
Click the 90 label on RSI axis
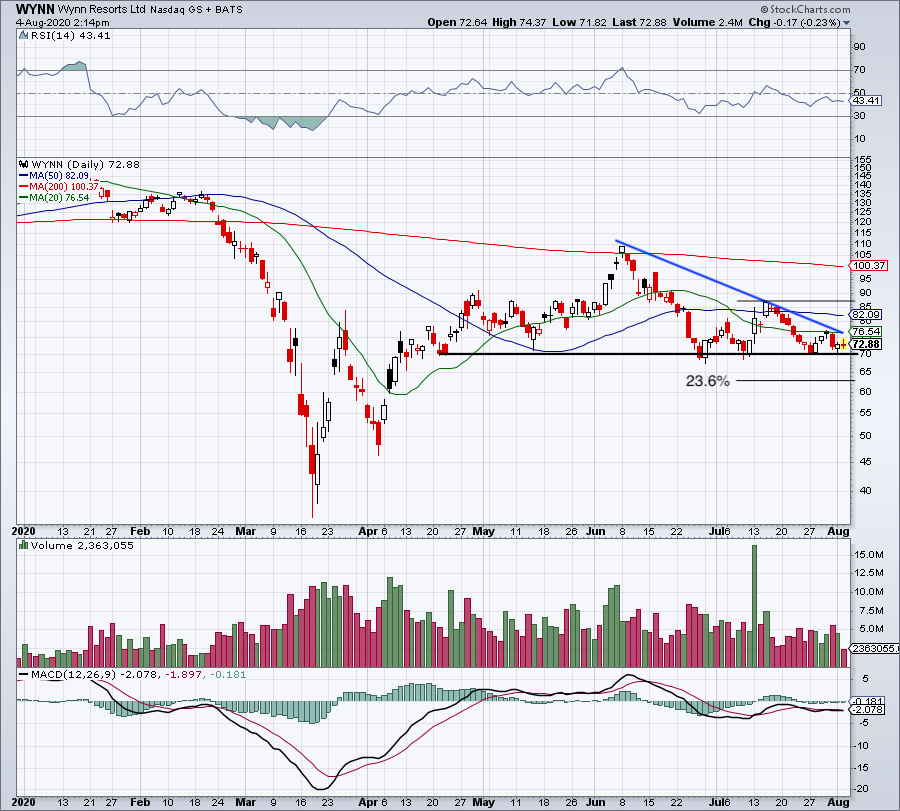860,46
